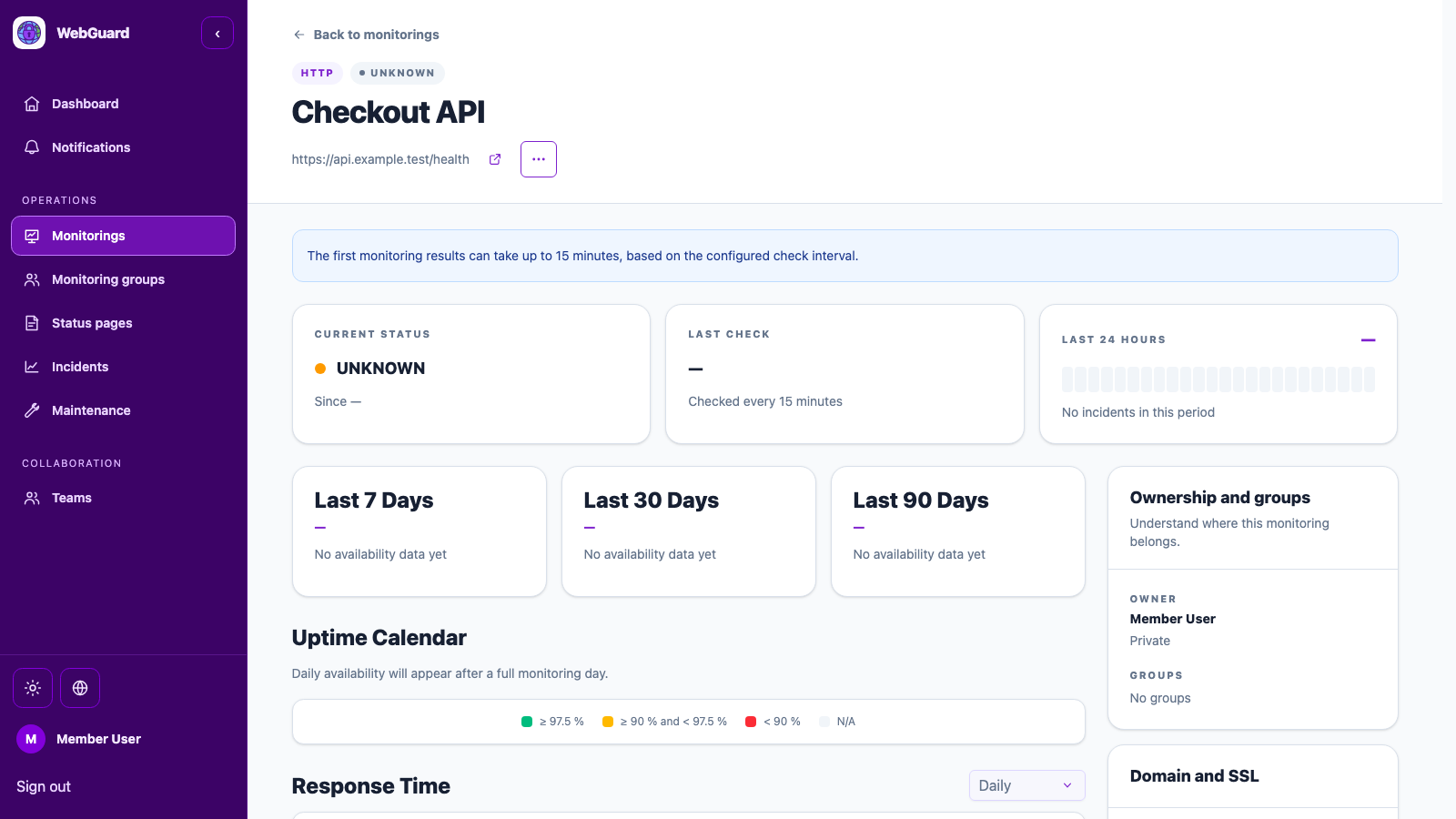
Task: Click the Notifications bell icon
Action: coord(32,147)
